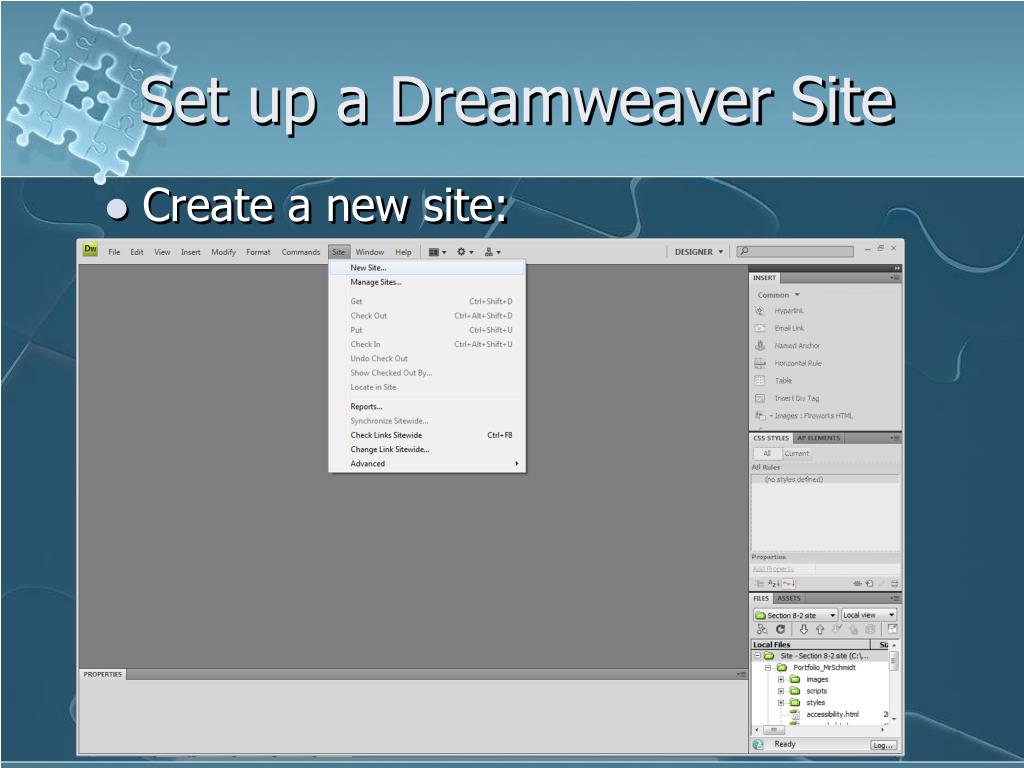Click the Email Link insert icon
This screenshot has width=1024, height=768.
(760, 328)
